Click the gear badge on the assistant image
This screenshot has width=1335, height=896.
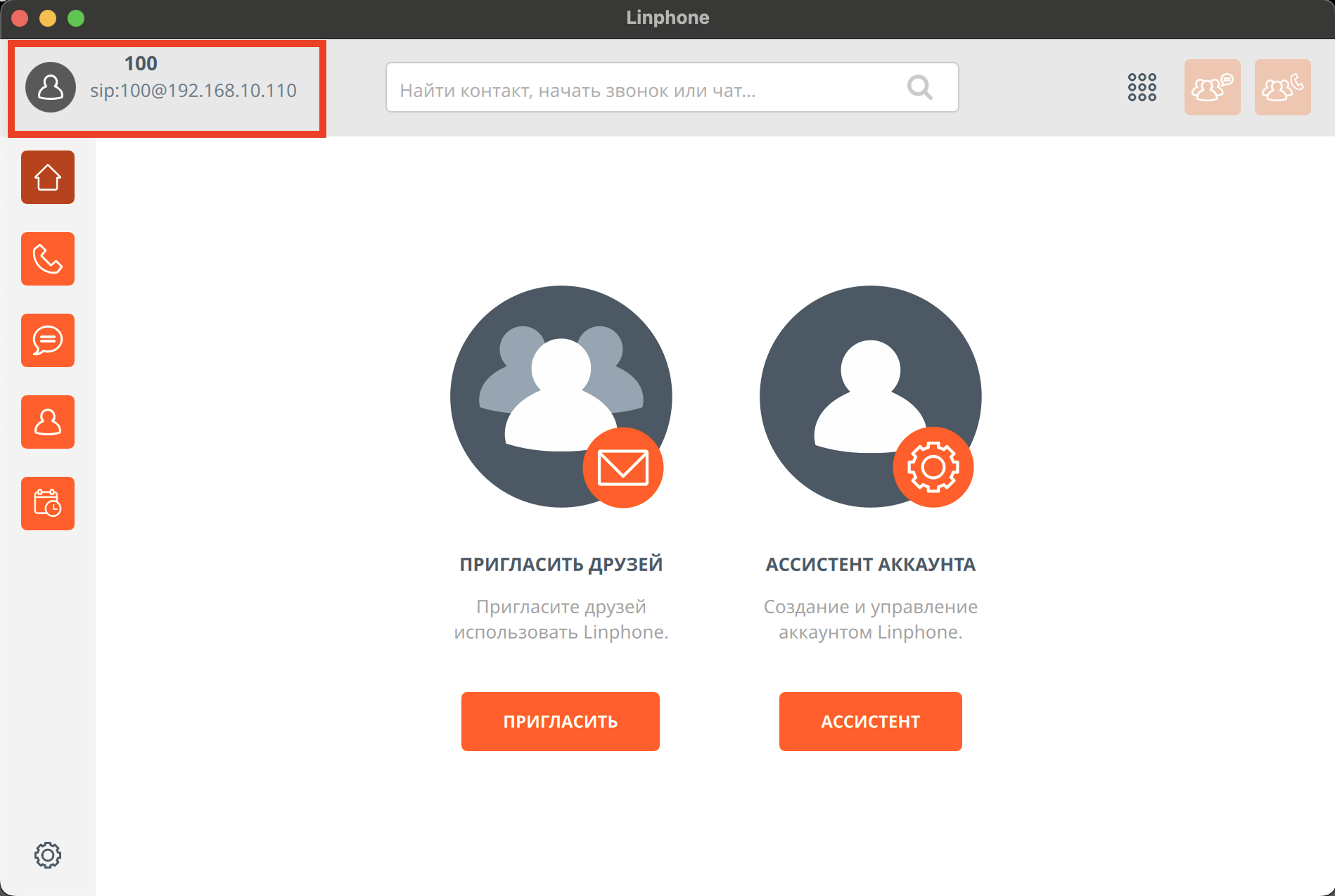pyautogui.click(x=933, y=468)
